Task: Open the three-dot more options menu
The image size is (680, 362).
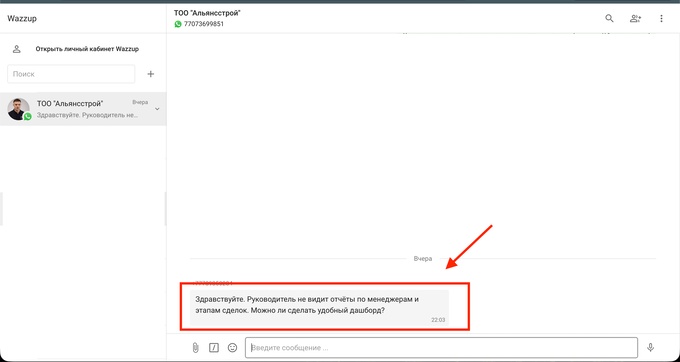Action: tap(661, 18)
